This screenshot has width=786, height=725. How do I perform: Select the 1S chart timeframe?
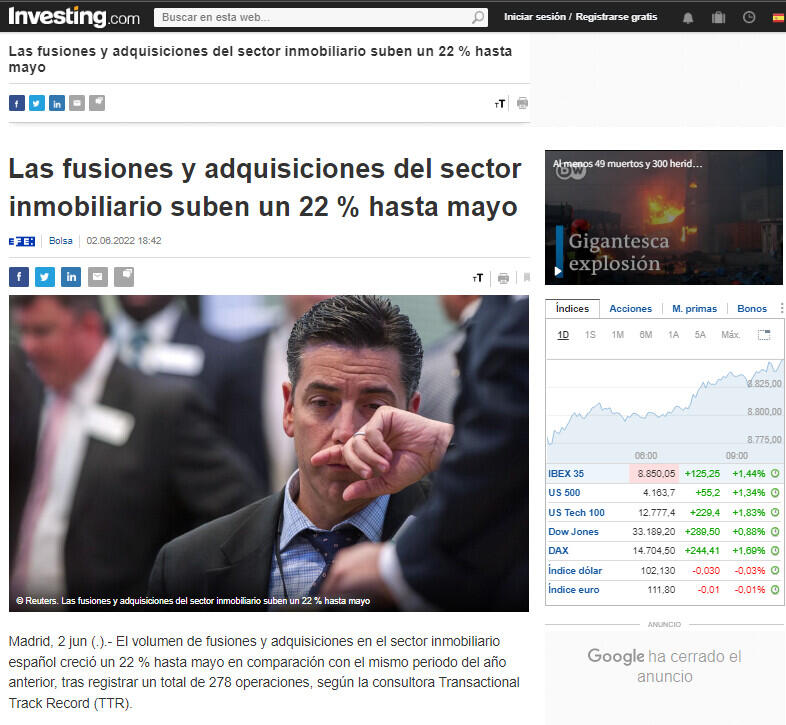point(590,335)
